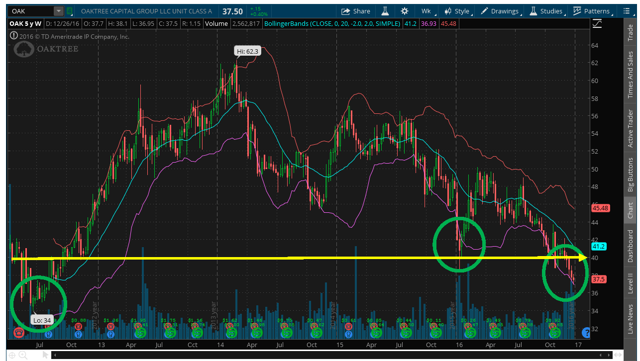This screenshot has height=361, width=640.
Task: Switch to the Active Trader tab
Action: pyautogui.click(x=631, y=128)
